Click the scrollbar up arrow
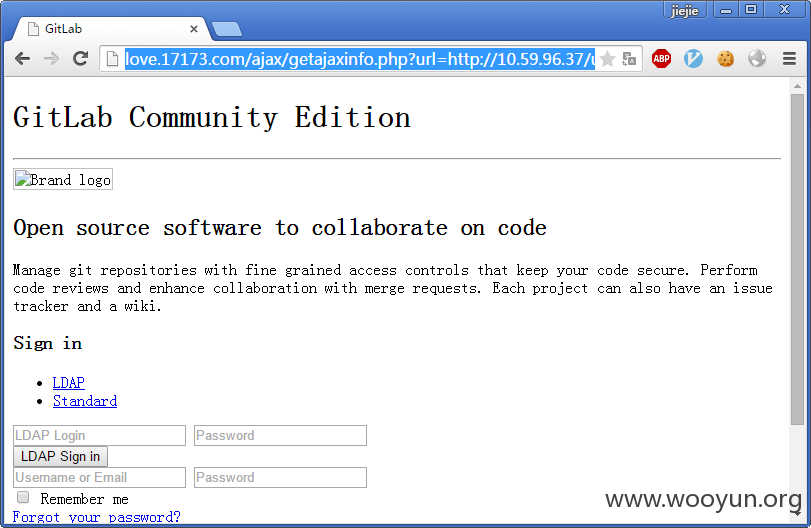 797,86
